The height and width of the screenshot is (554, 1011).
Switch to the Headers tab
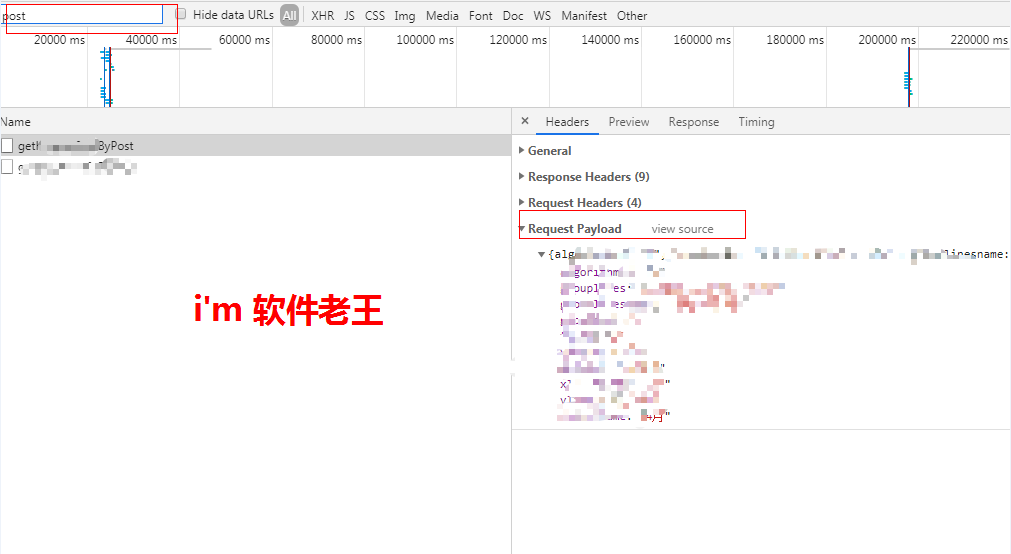click(567, 122)
